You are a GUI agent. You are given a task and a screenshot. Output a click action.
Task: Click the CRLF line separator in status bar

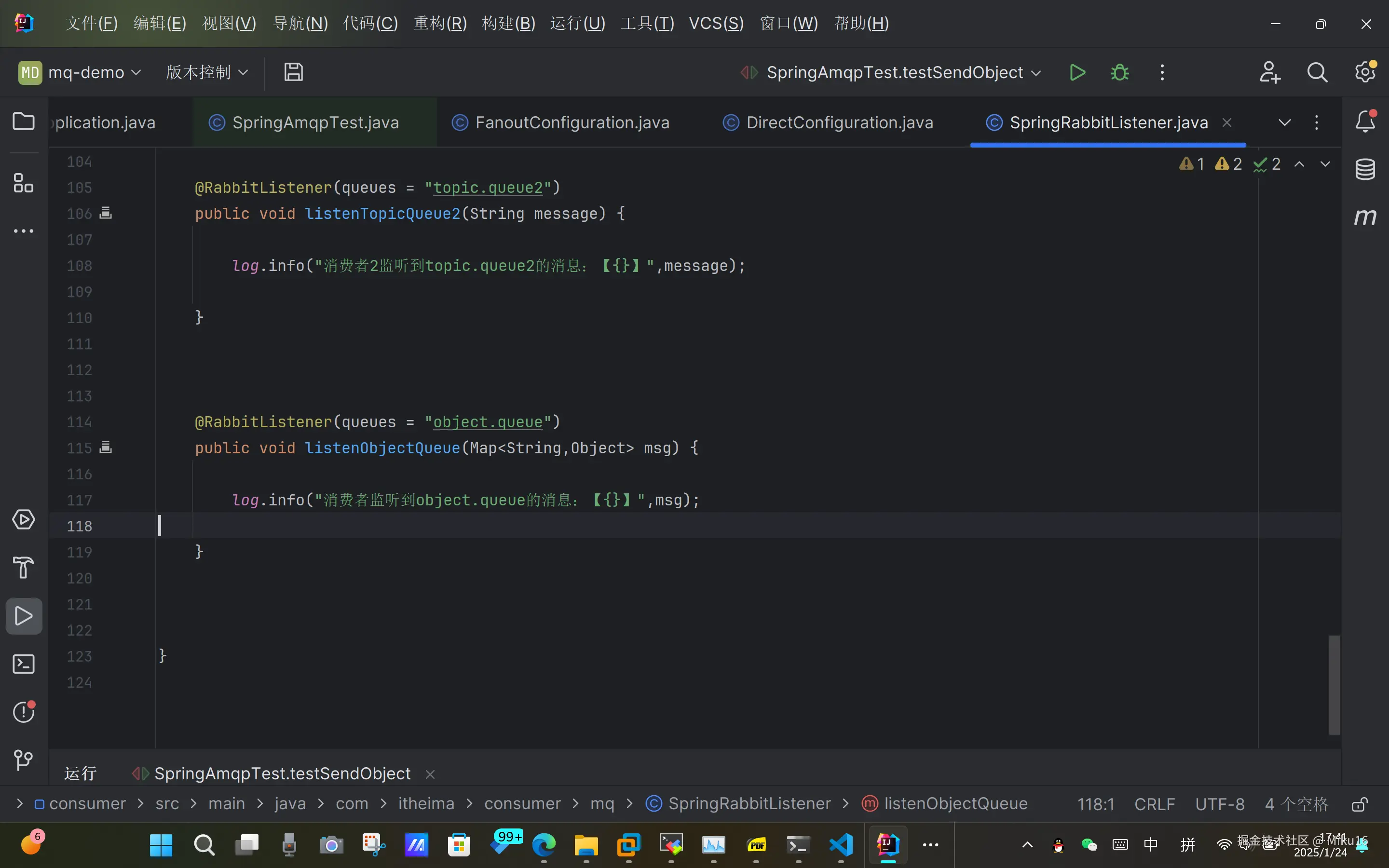click(x=1154, y=804)
